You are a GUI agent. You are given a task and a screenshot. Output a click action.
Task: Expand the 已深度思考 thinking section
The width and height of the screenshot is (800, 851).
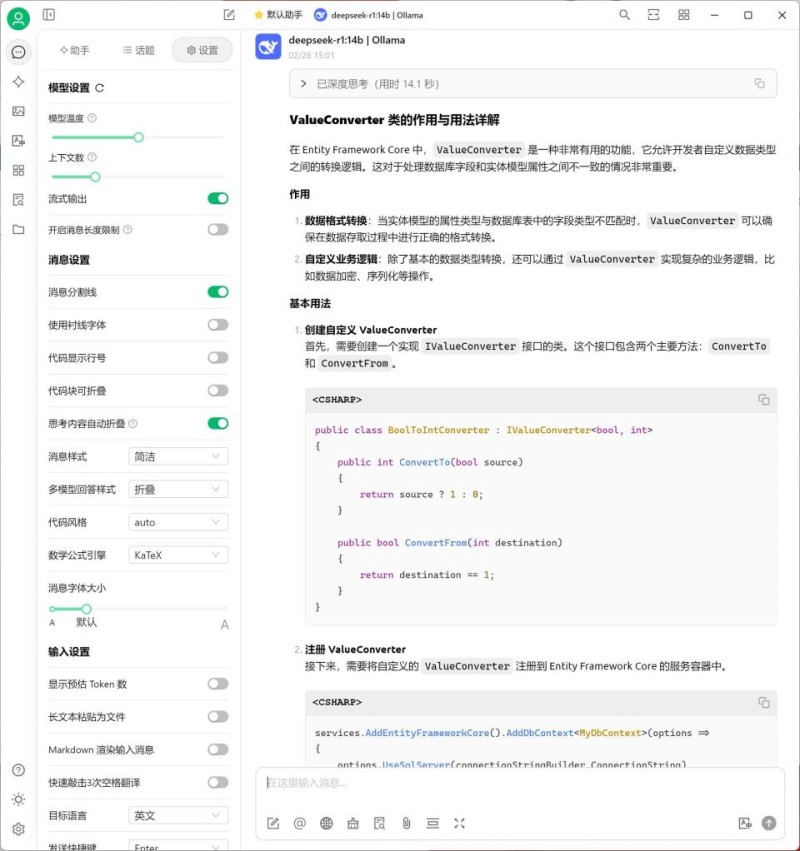(x=304, y=84)
